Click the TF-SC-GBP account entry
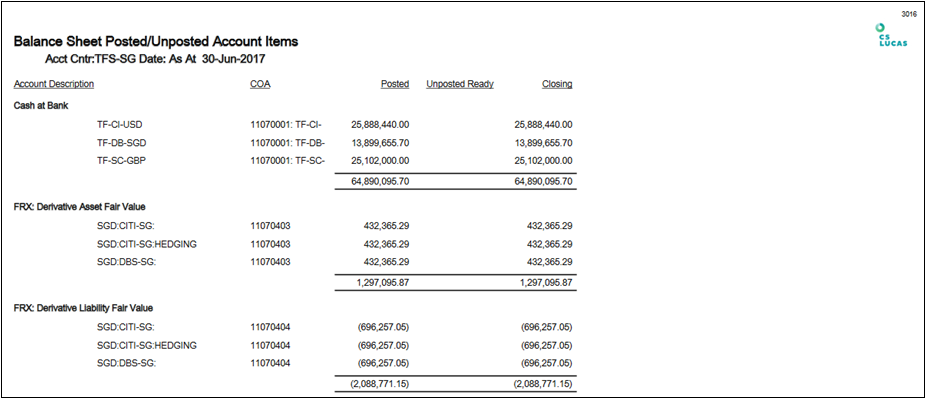This screenshot has height=400, width=927. [121, 160]
